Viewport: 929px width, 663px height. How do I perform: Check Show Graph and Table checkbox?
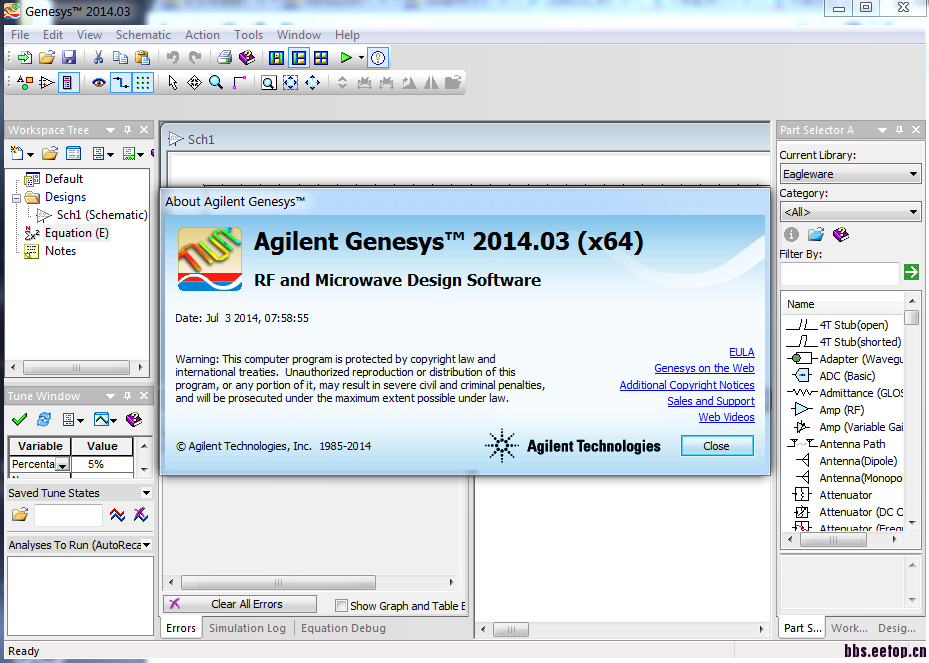341,606
